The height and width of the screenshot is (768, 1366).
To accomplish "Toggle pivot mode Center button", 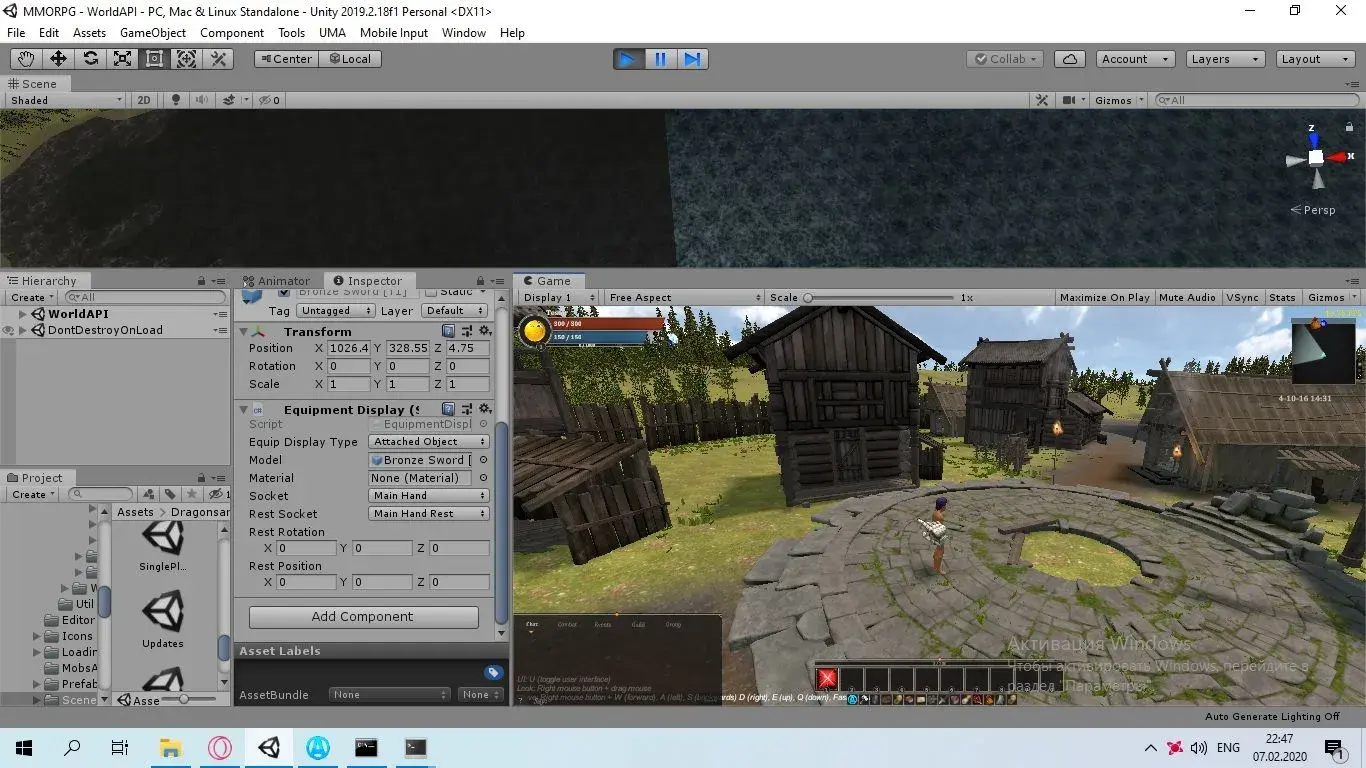I will [x=286, y=59].
